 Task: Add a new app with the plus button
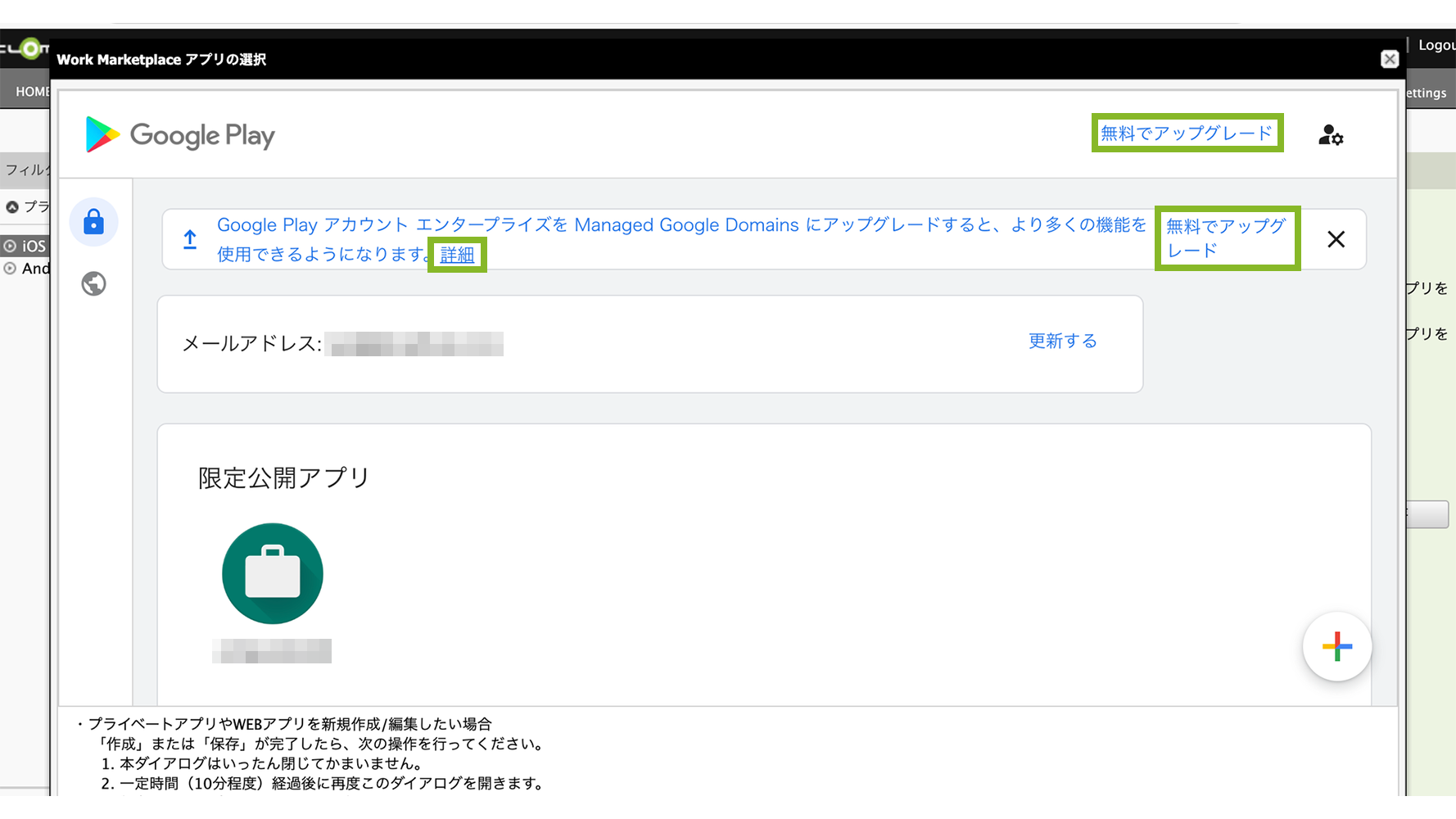point(1336,646)
